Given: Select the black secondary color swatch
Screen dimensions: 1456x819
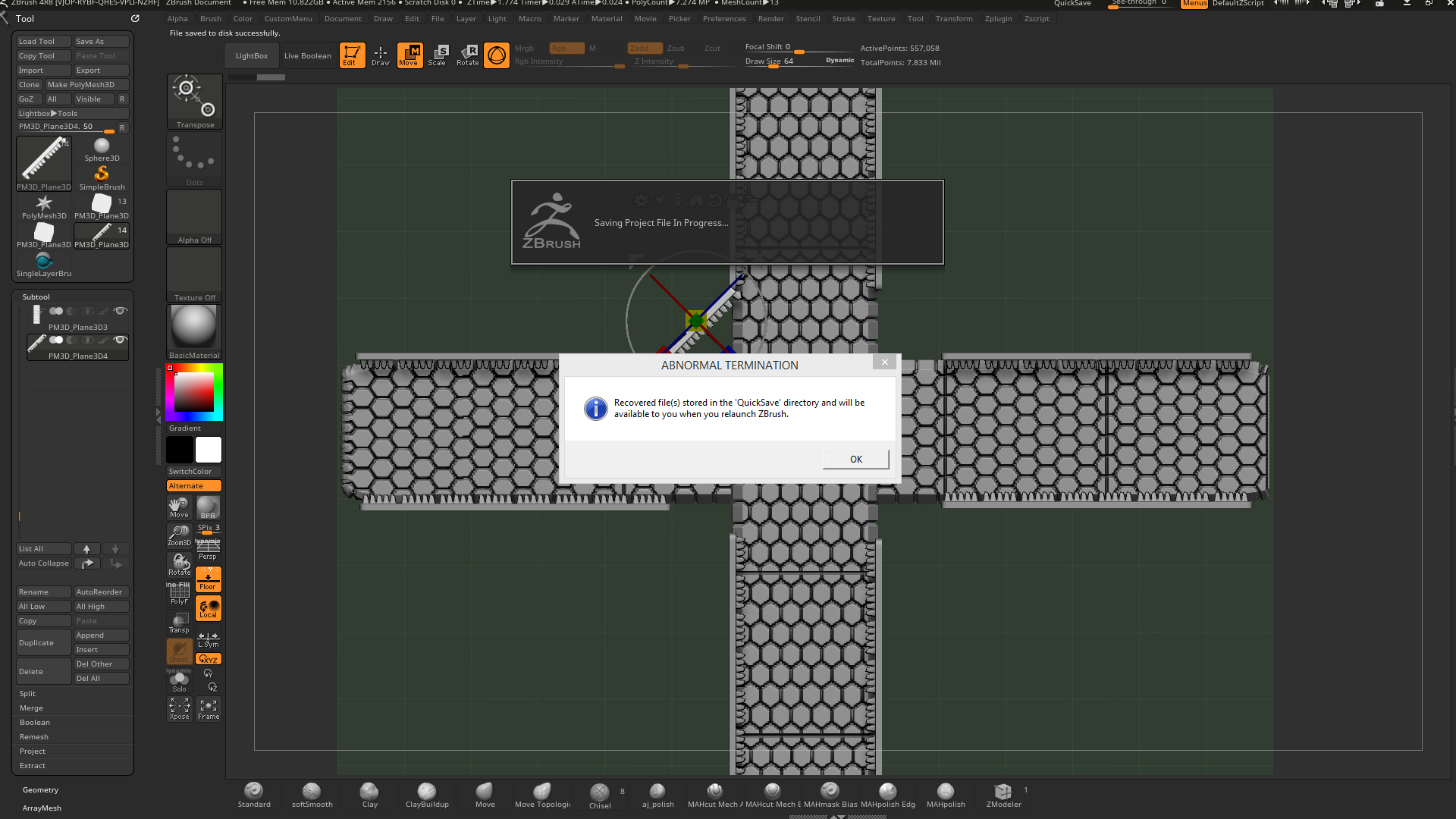Looking at the screenshot, I should [180, 450].
